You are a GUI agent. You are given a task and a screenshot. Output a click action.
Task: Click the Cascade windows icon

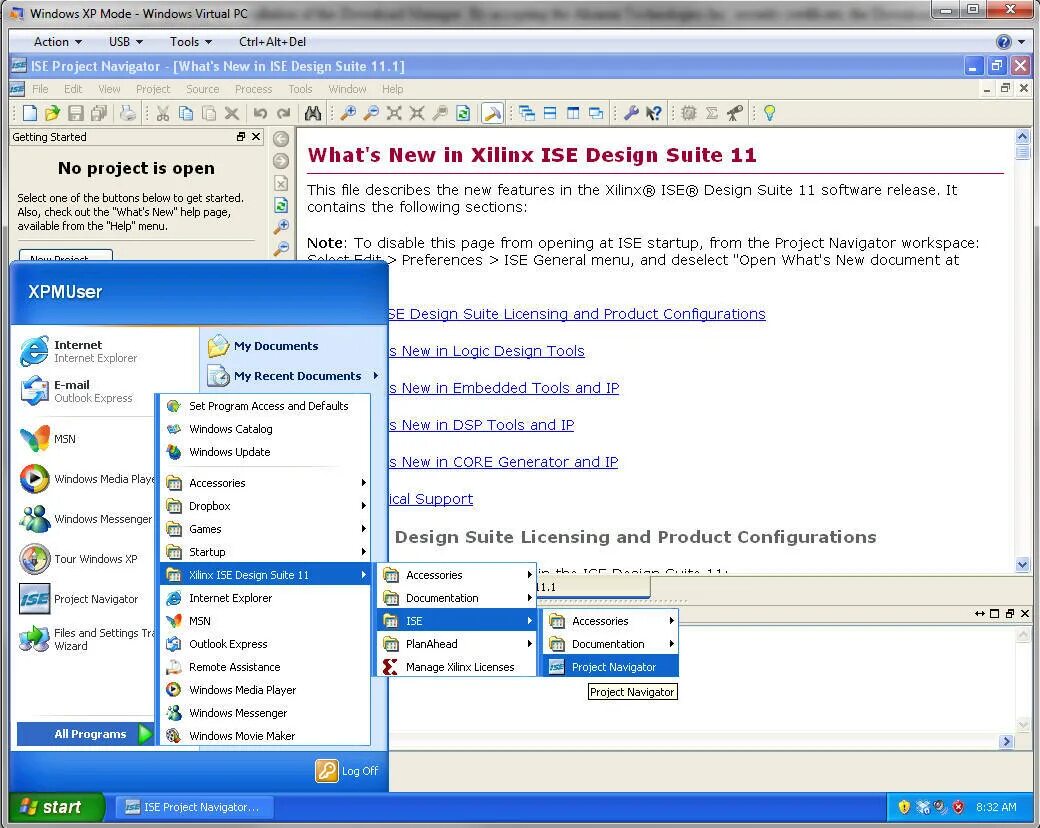527,113
